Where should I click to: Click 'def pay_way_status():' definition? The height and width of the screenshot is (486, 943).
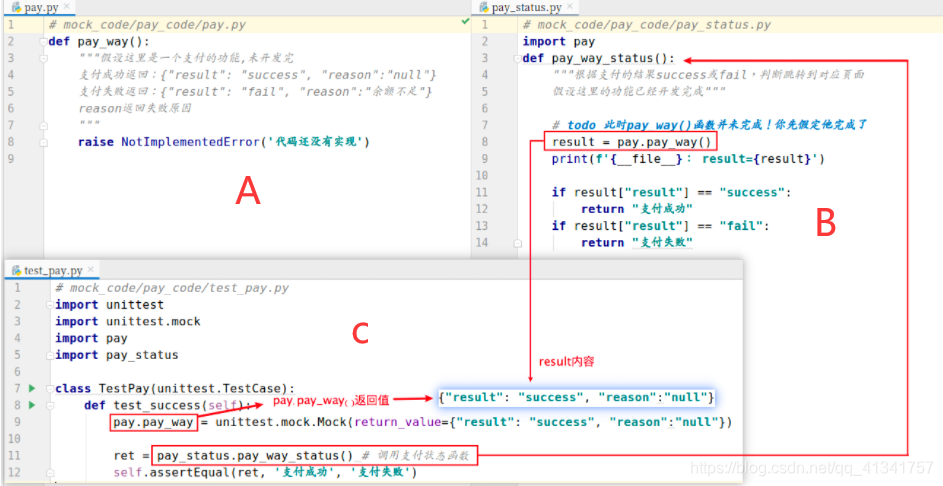point(599,58)
